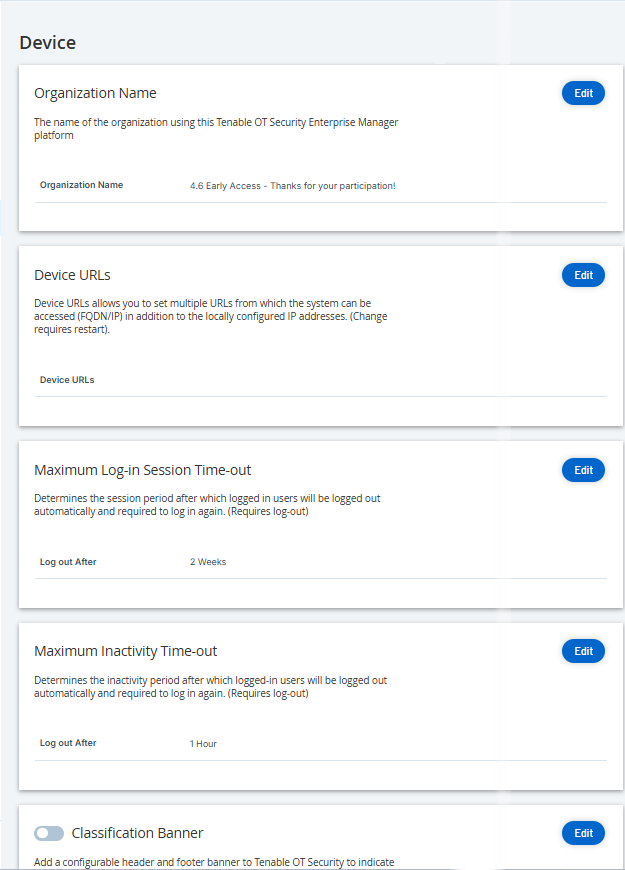
Task: Edit Maximum Log-in Session Time-out
Action: pyautogui.click(x=583, y=470)
